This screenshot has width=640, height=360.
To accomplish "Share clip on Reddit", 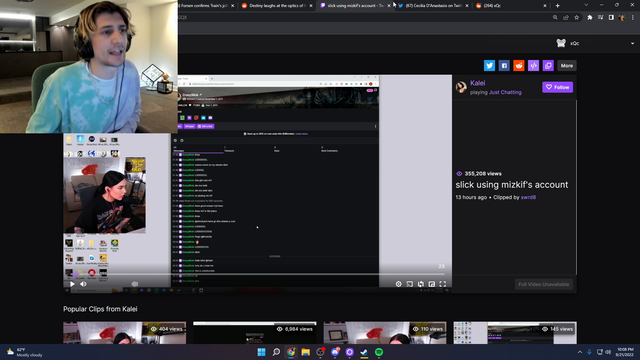I will [x=519, y=65].
